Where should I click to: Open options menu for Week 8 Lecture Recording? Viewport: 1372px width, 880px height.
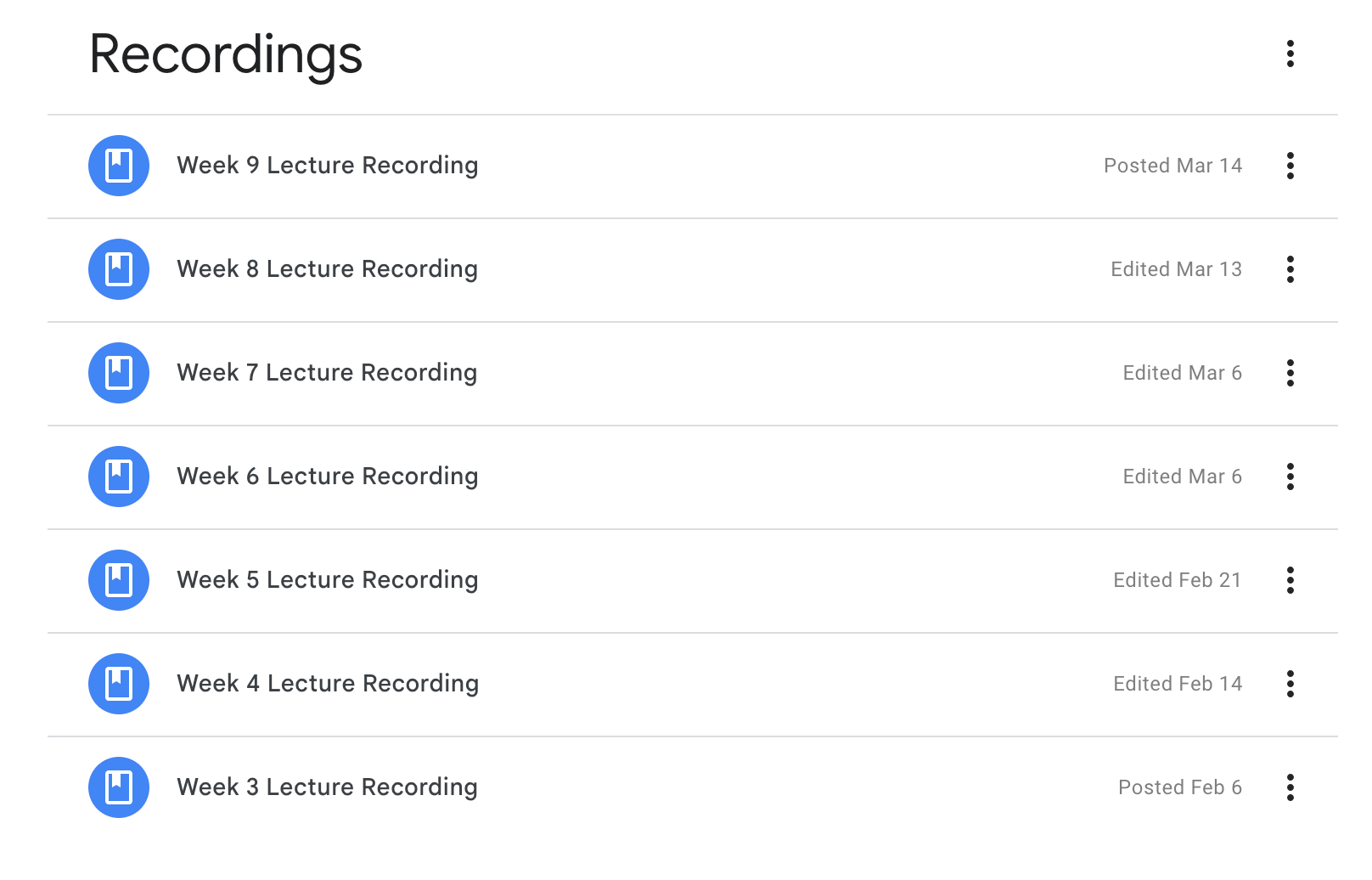pyautogui.click(x=1290, y=269)
